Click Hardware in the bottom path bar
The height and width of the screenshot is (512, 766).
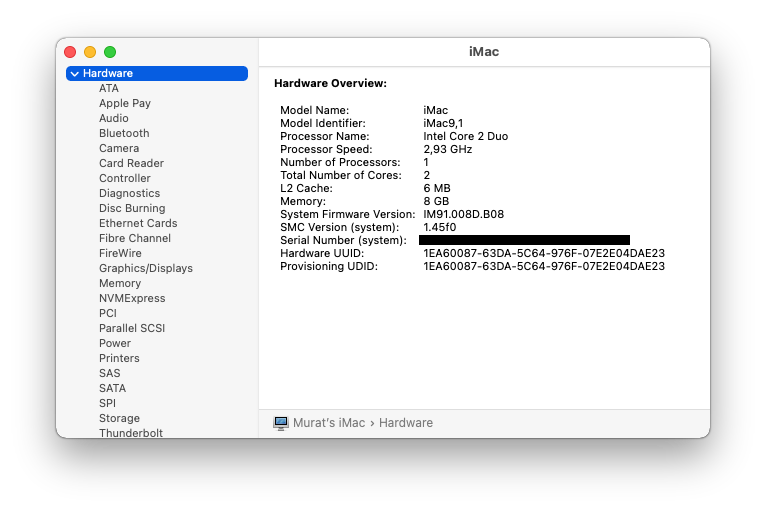(x=406, y=423)
